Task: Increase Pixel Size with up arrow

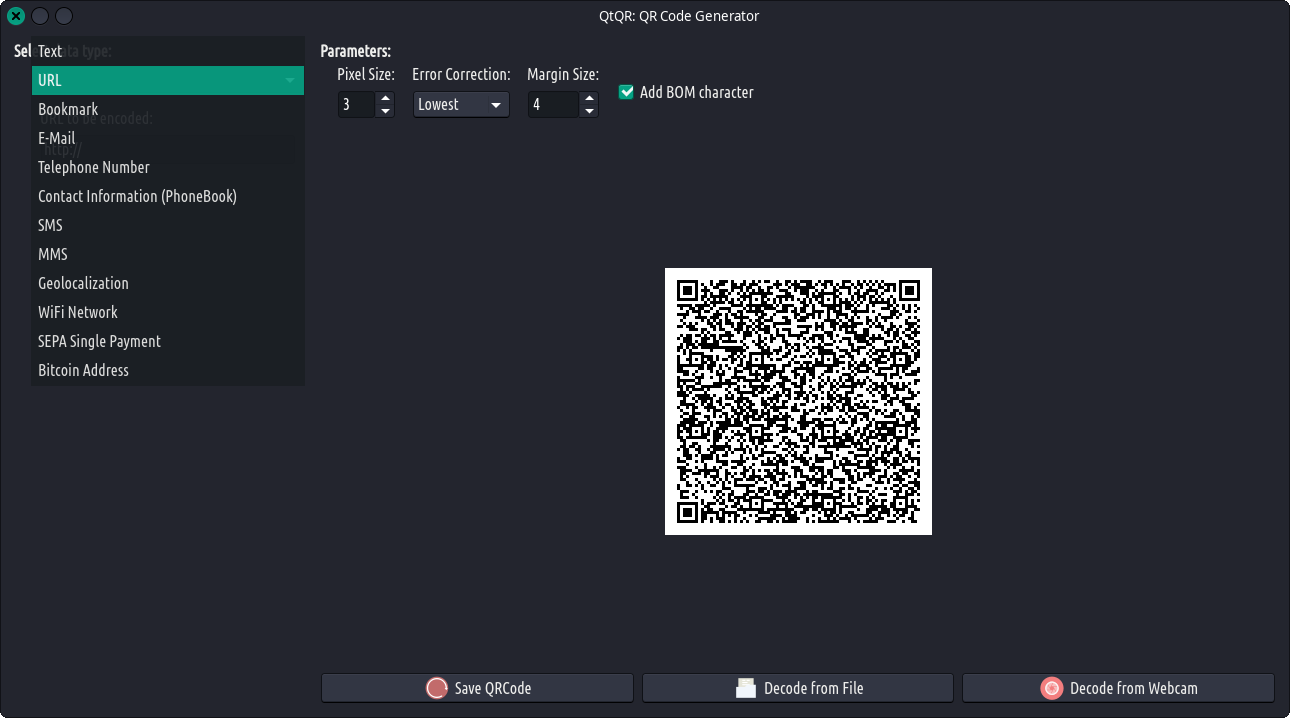Action: pos(386,98)
